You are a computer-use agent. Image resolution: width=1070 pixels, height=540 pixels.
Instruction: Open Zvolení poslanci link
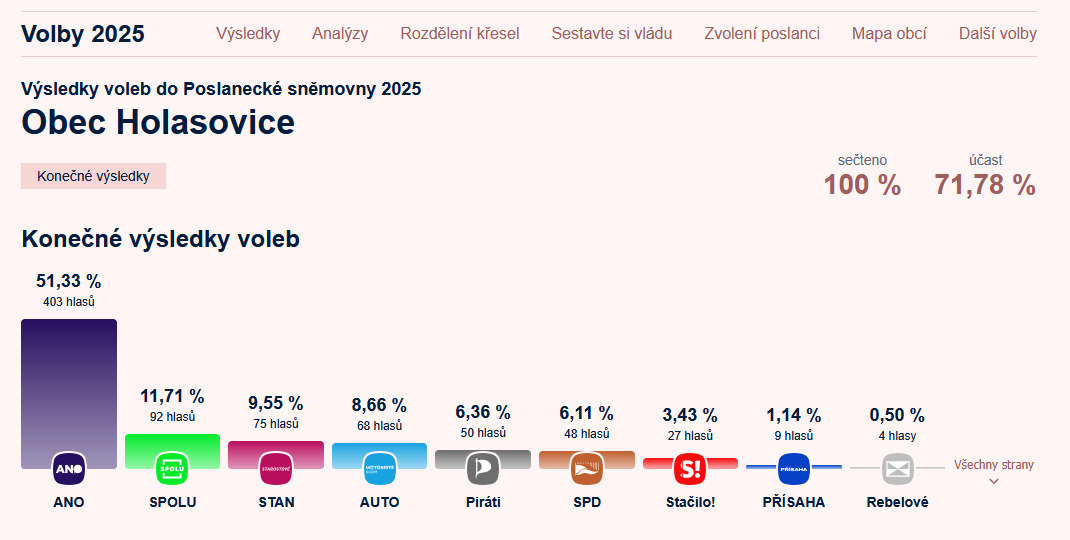point(762,33)
